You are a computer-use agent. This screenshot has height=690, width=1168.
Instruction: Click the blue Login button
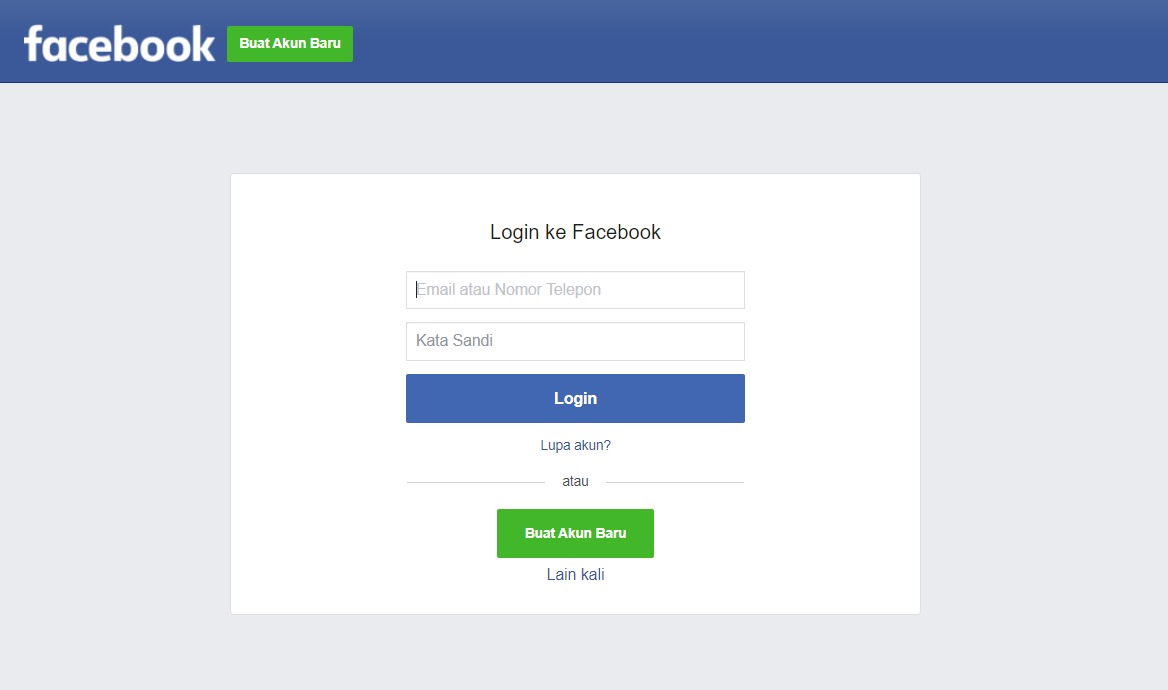click(x=575, y=399)
